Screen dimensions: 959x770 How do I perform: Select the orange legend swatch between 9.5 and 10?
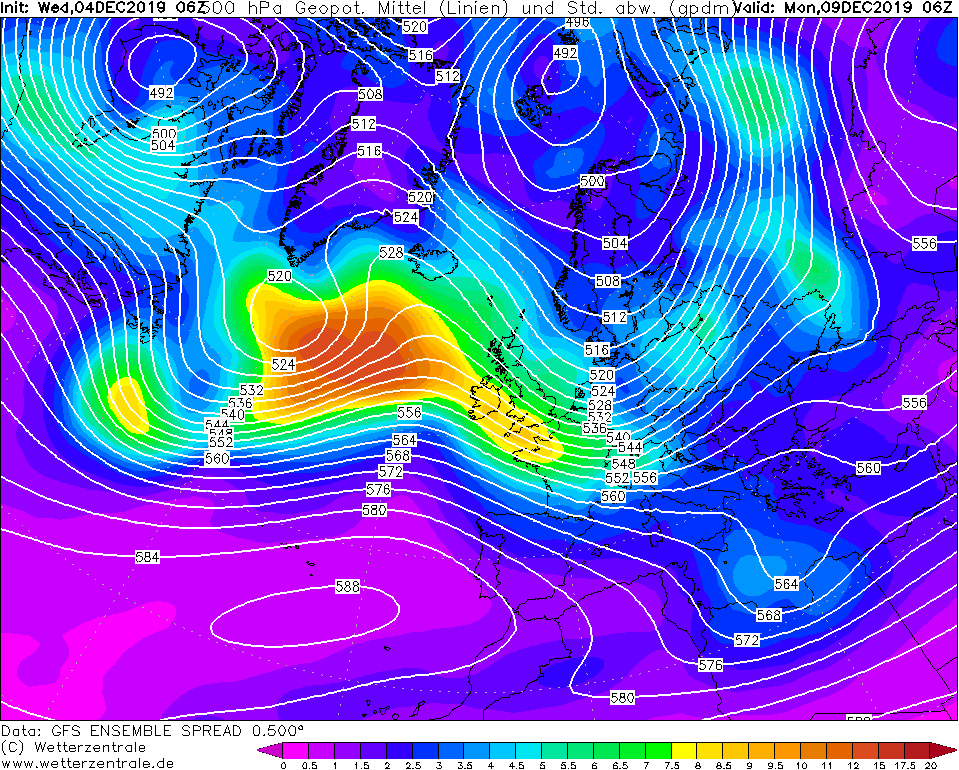(x=788, y=750)
